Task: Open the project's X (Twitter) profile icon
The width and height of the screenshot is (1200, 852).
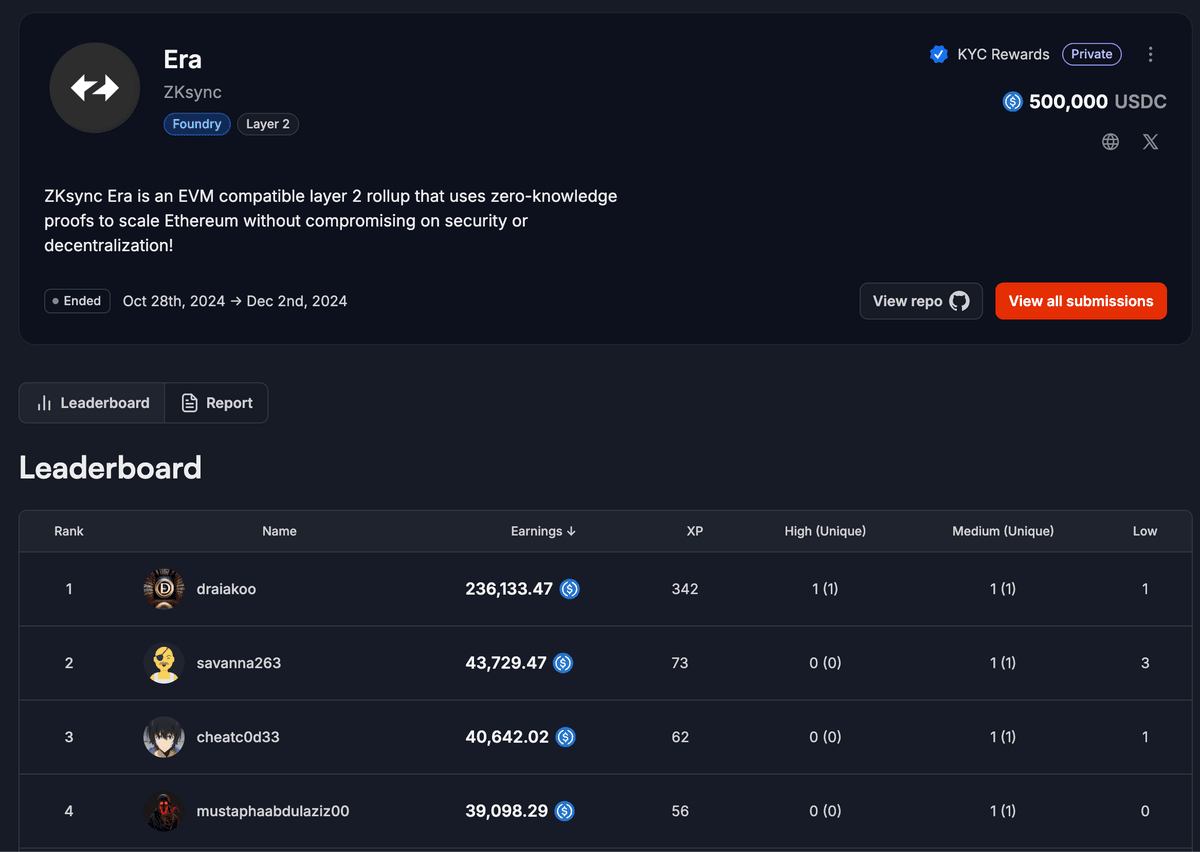Action: (1150, 142)
